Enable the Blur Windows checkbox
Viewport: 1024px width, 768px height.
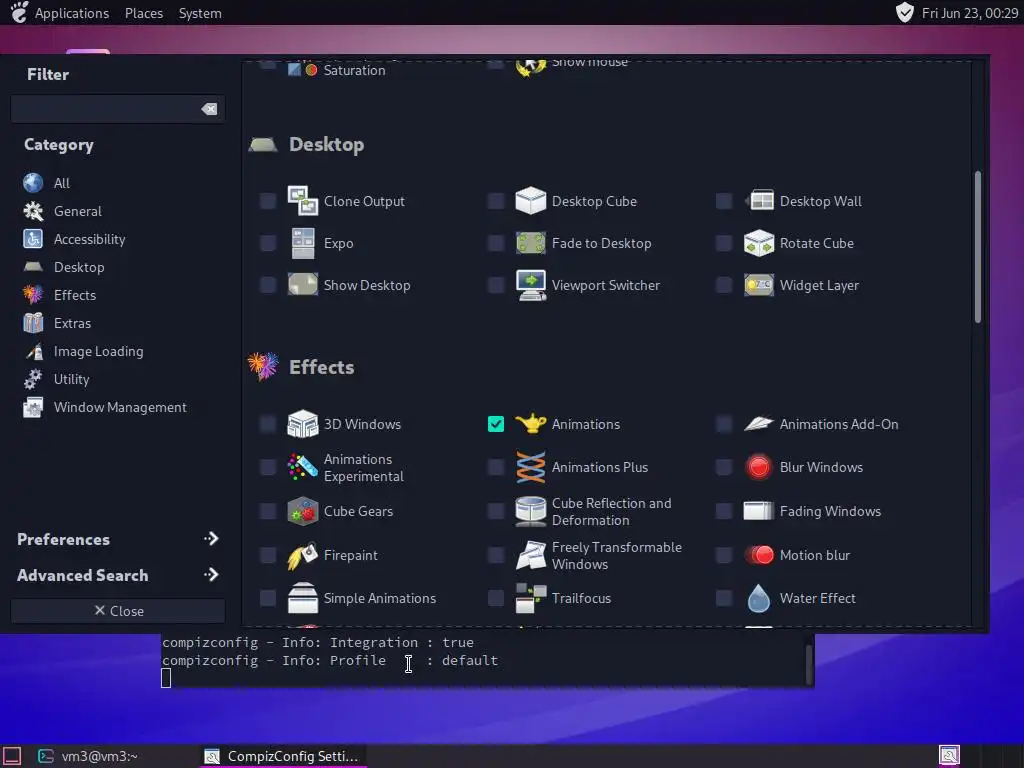click(x=724, y=468)
